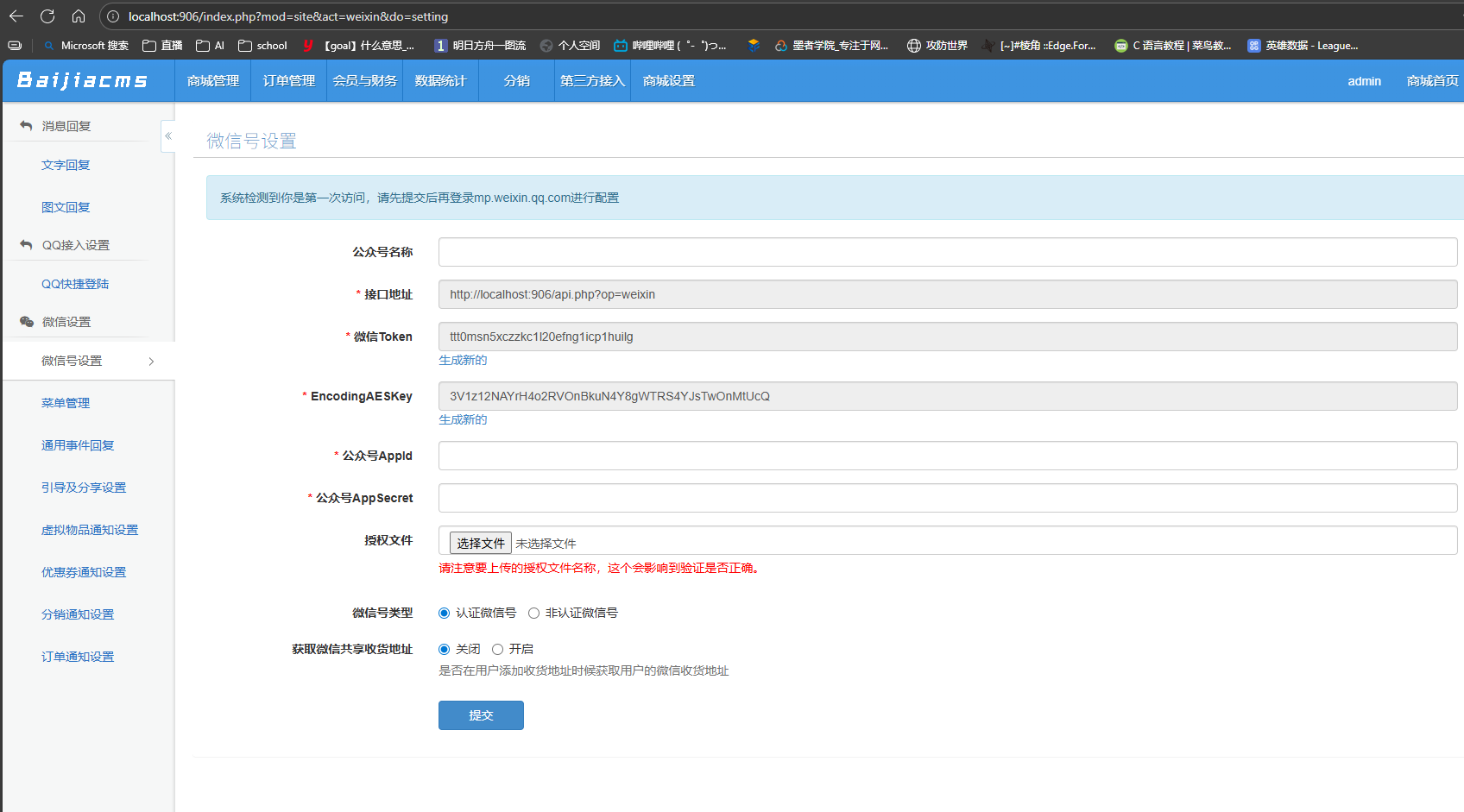Click the WeChat icon beside 微信设置
Viewport: 1464px width, 812px height.
click(x=26, y=322)
